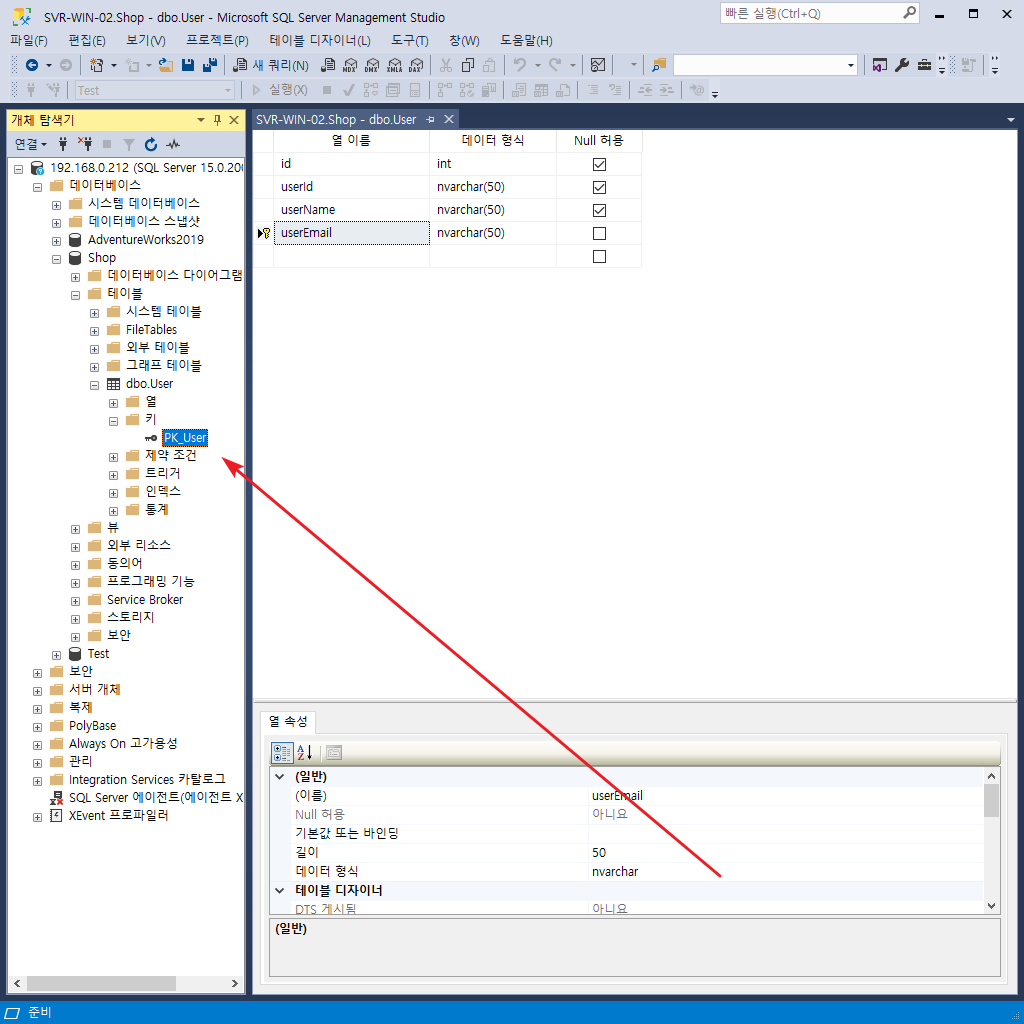Switch to categorized view in 열 속성
The height and width of the screenshot is (1024, 1024).
[282, 753]
